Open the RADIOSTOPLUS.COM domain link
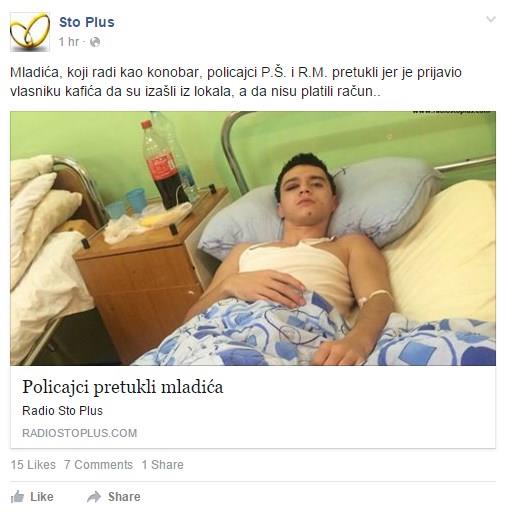 [80, 433]
